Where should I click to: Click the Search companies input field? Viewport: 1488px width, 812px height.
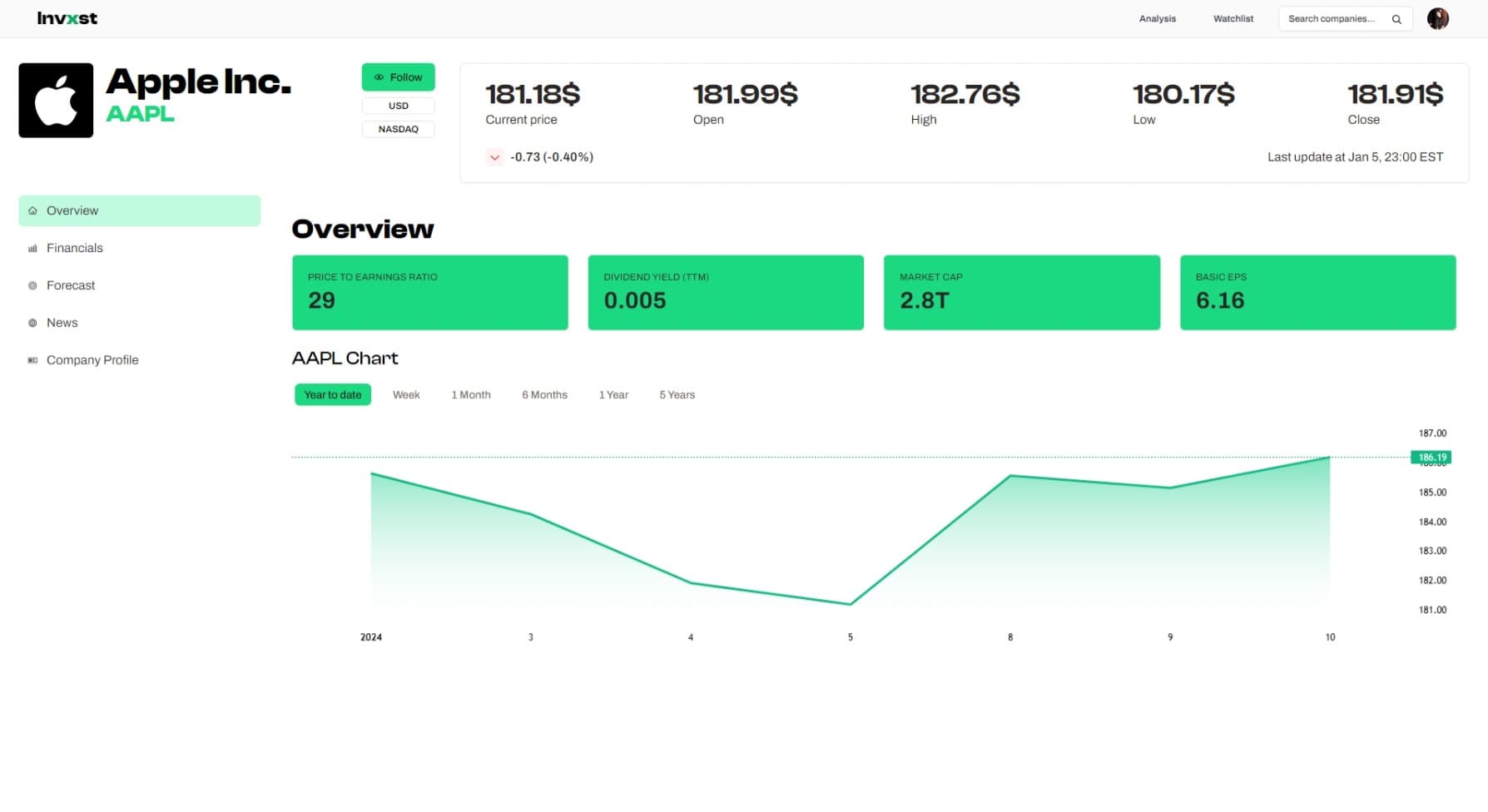pyautogui.click(x=1332, y=19)
